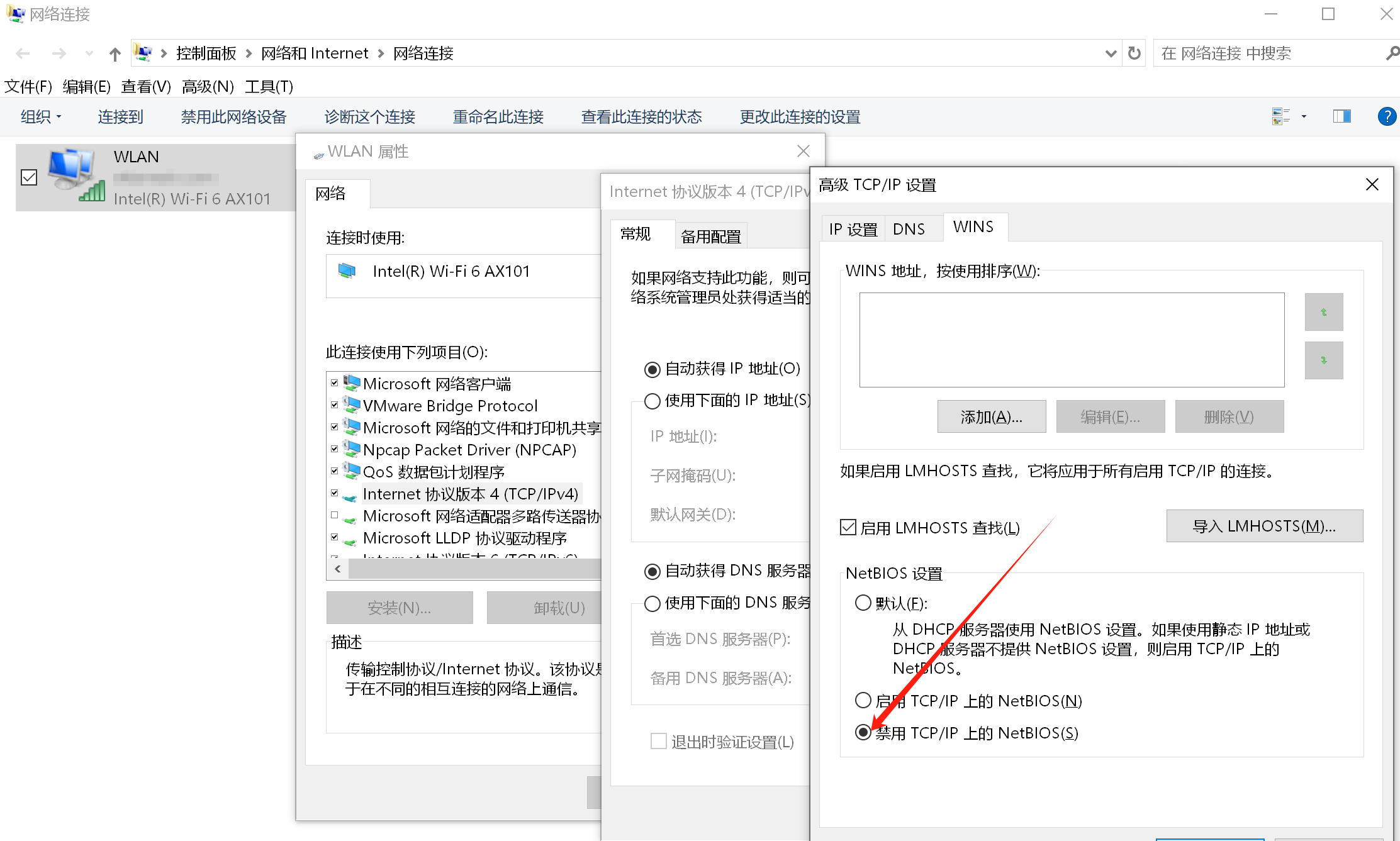
Task: Click the up directory arrow
Action: coord(115,54)
